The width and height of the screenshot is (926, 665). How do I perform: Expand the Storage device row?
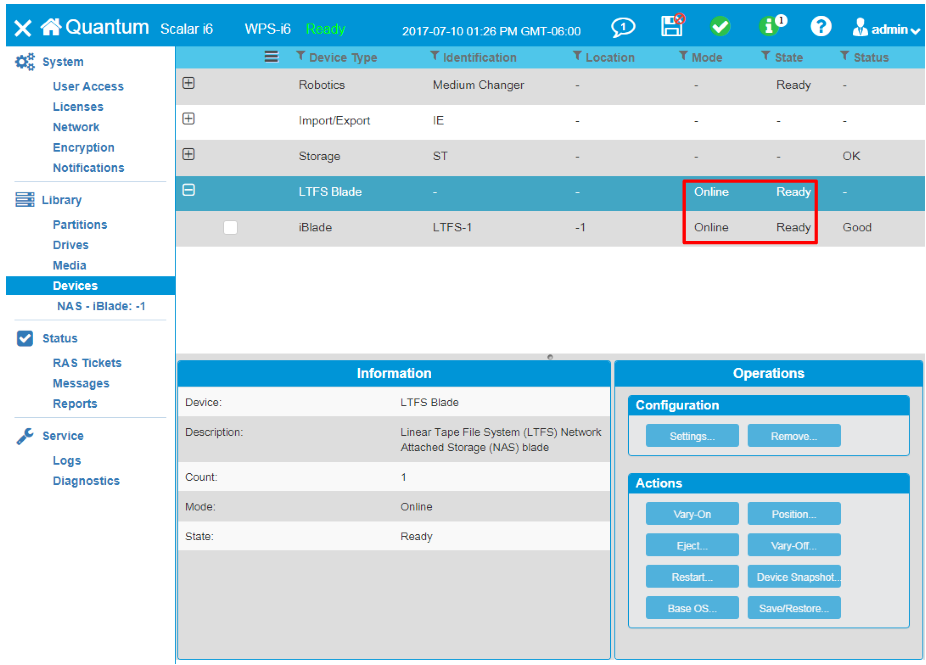[x=188, y=154]
